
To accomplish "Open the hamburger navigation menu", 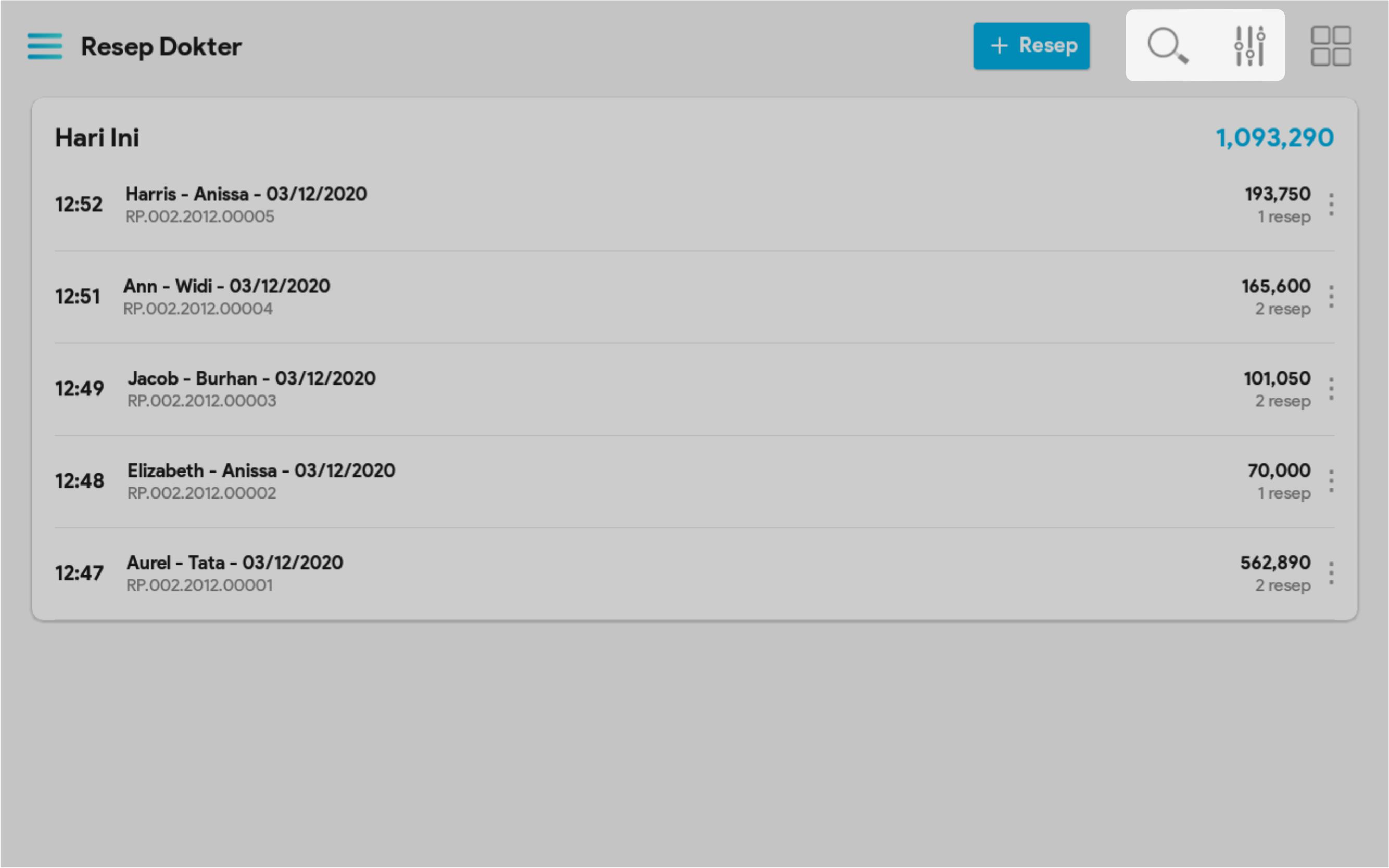I will pyautogui.click(x=45, y=46).
